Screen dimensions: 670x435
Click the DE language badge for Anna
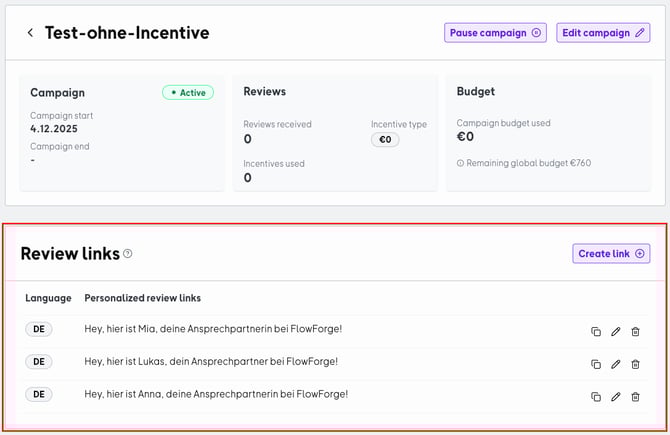[38, 394]
